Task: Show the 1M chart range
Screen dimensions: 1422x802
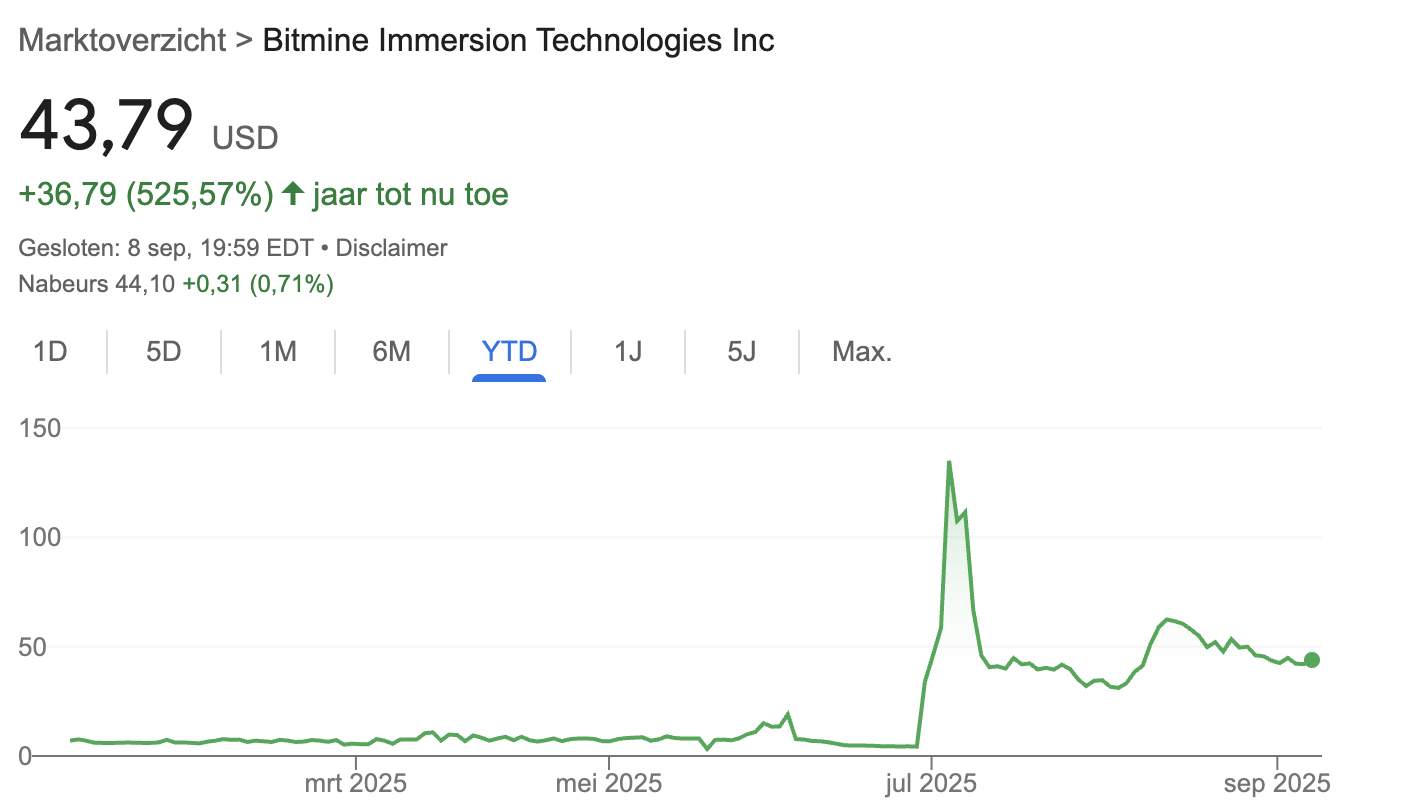Action: coord(277,352)
